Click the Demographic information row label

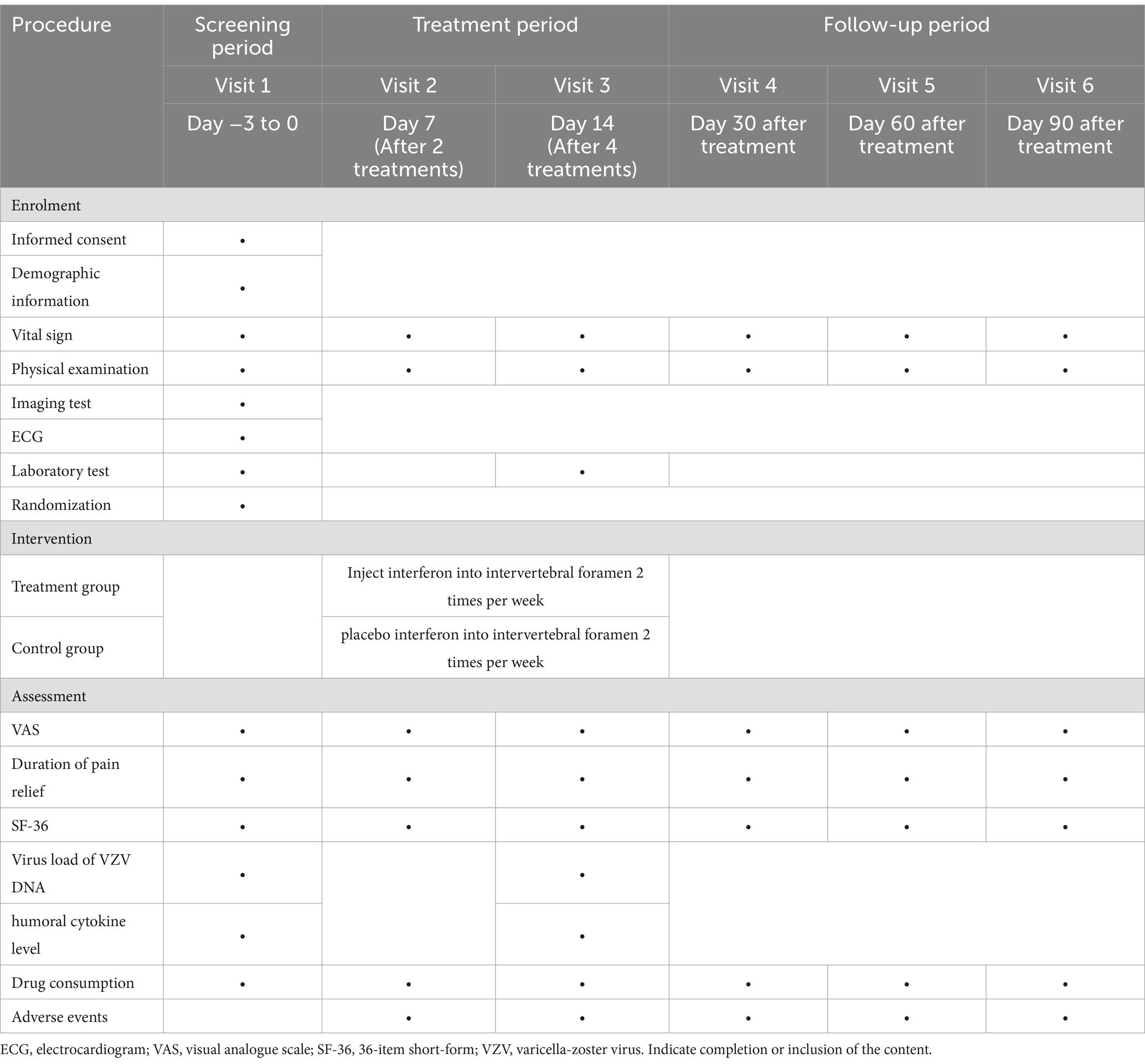pyautogui.click(x=55, y=287)
